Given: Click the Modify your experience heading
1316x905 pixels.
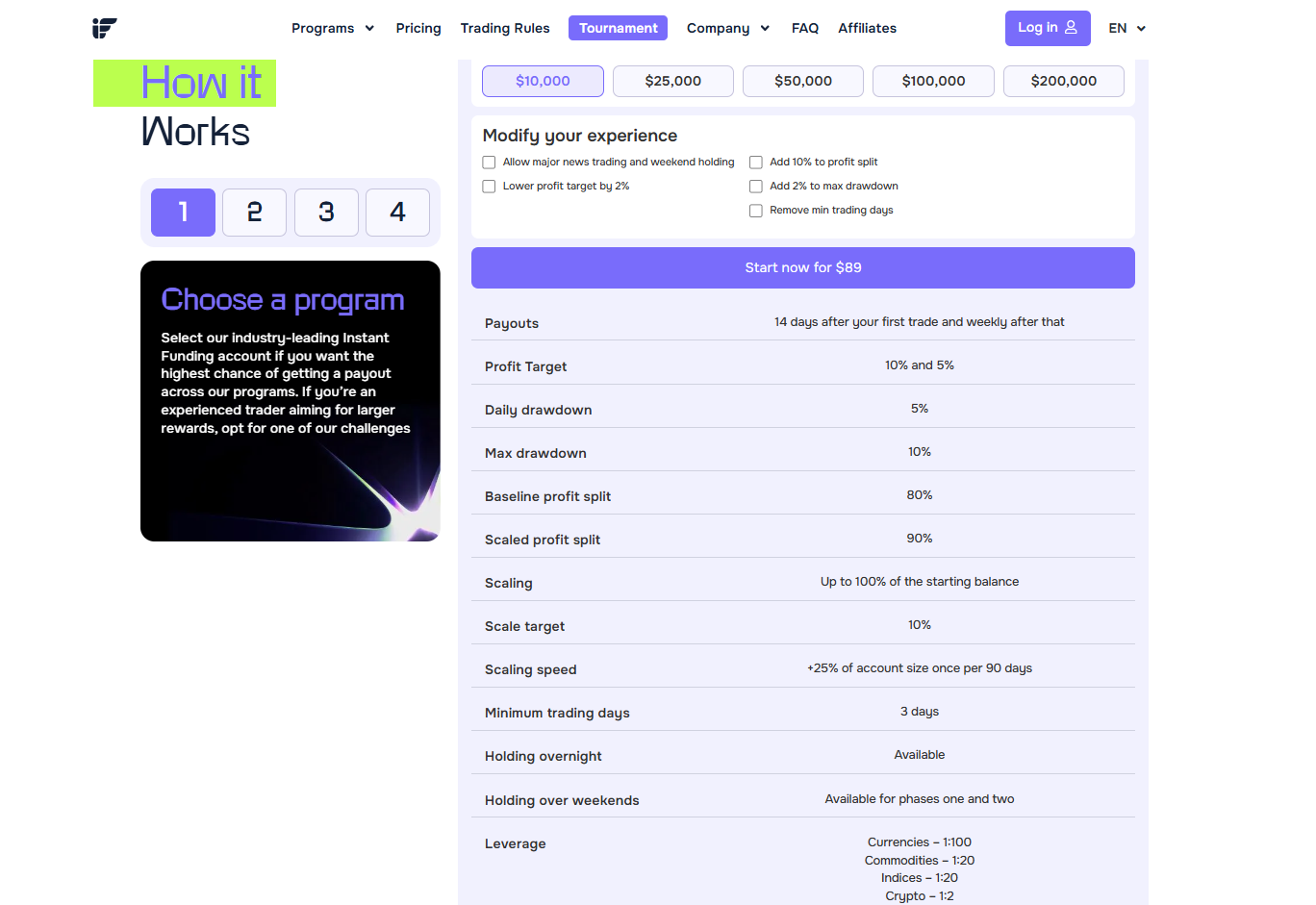Looking at the screenshot, I should (580, 136).
